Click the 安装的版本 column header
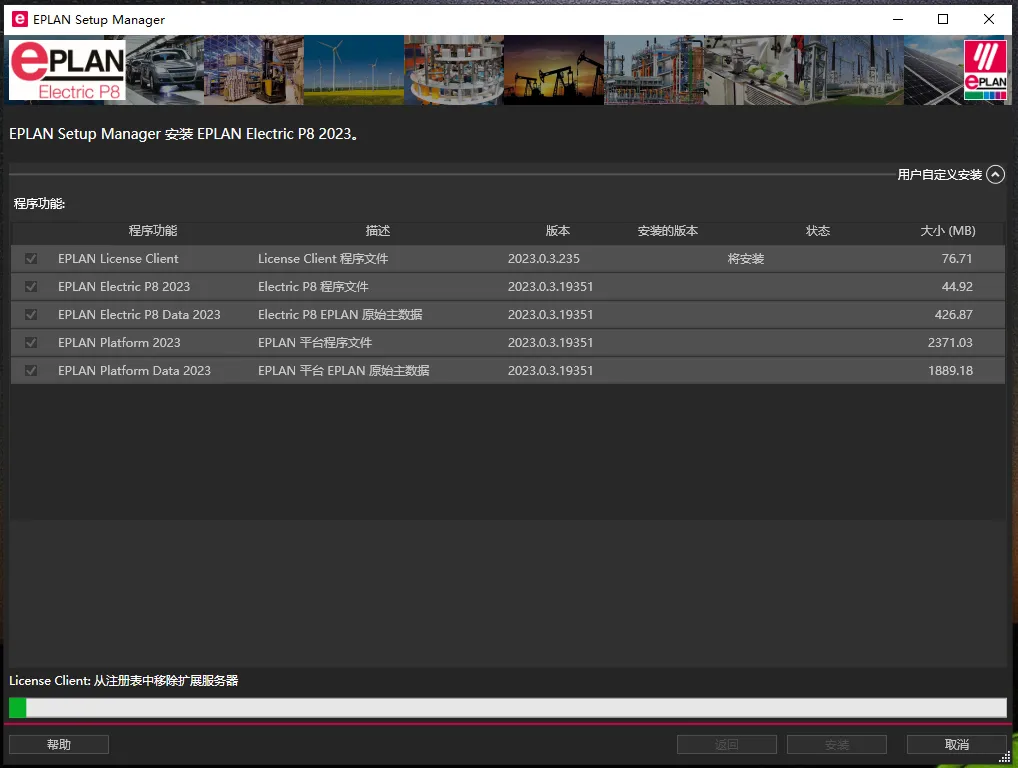This screenshot has width=1018, height=768. (667, 230)
